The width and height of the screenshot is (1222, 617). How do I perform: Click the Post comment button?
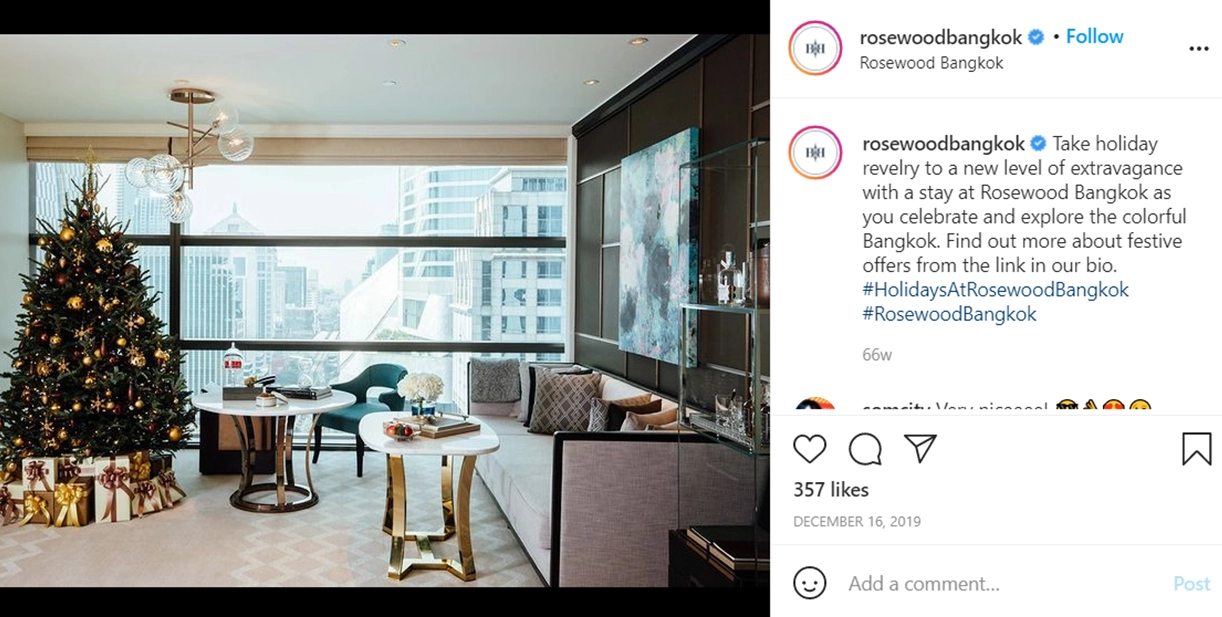[x=1191, y=584]
